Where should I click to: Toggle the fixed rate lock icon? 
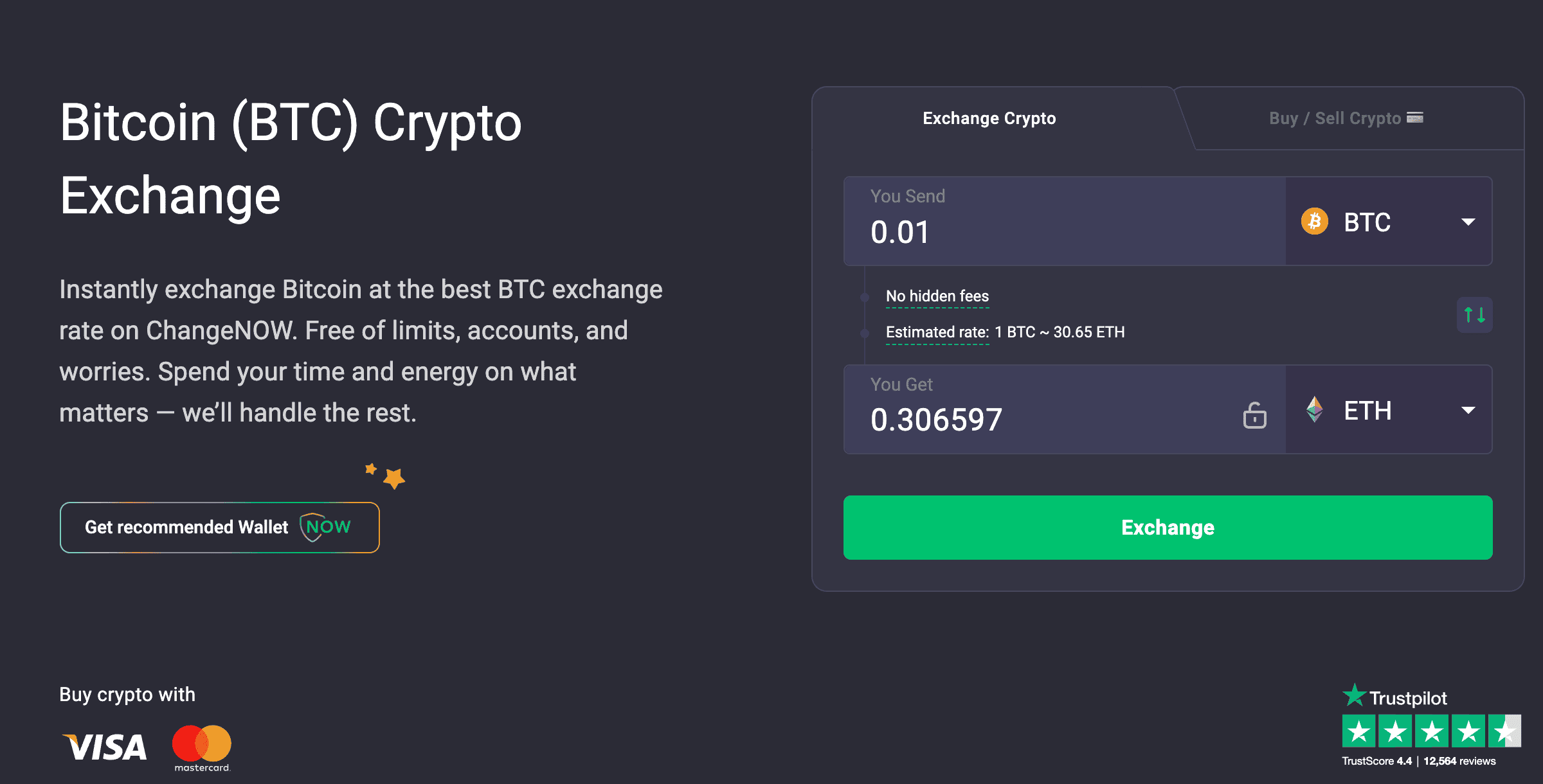[1254, 415]
